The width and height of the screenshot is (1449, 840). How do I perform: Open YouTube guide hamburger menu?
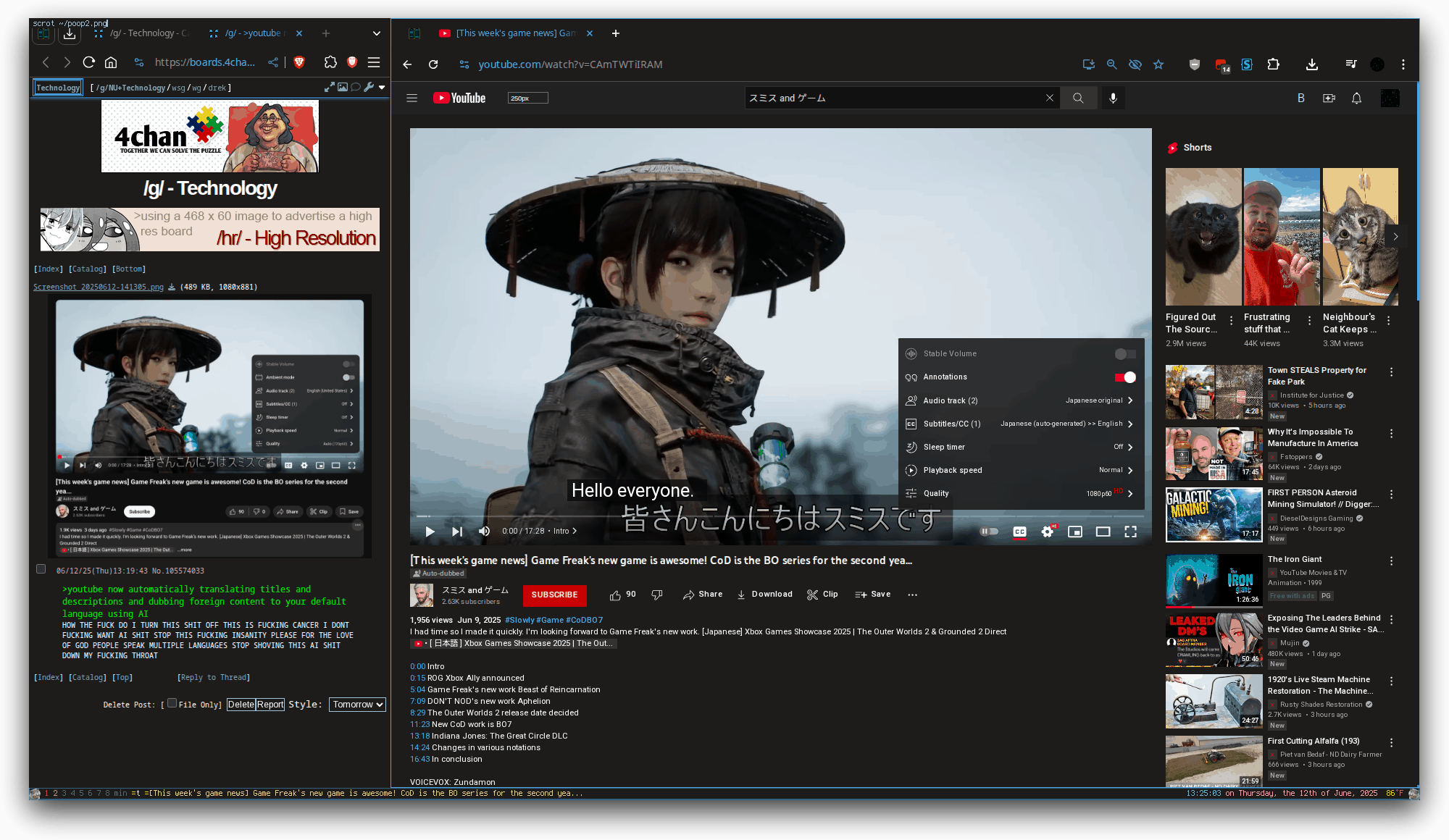[412, 98]
